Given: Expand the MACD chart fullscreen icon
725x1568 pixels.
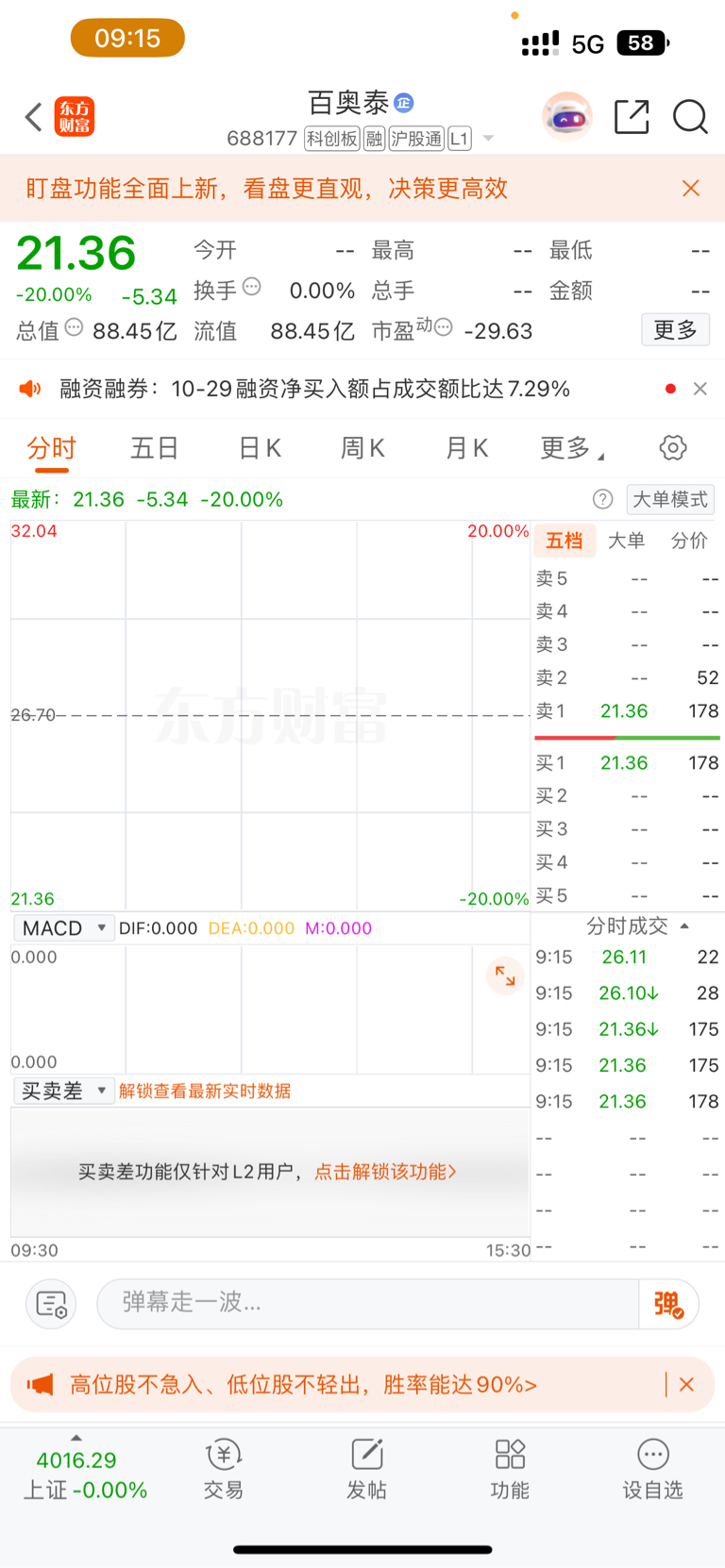Looking at the screenshot, I should click(x=505, y=976).
